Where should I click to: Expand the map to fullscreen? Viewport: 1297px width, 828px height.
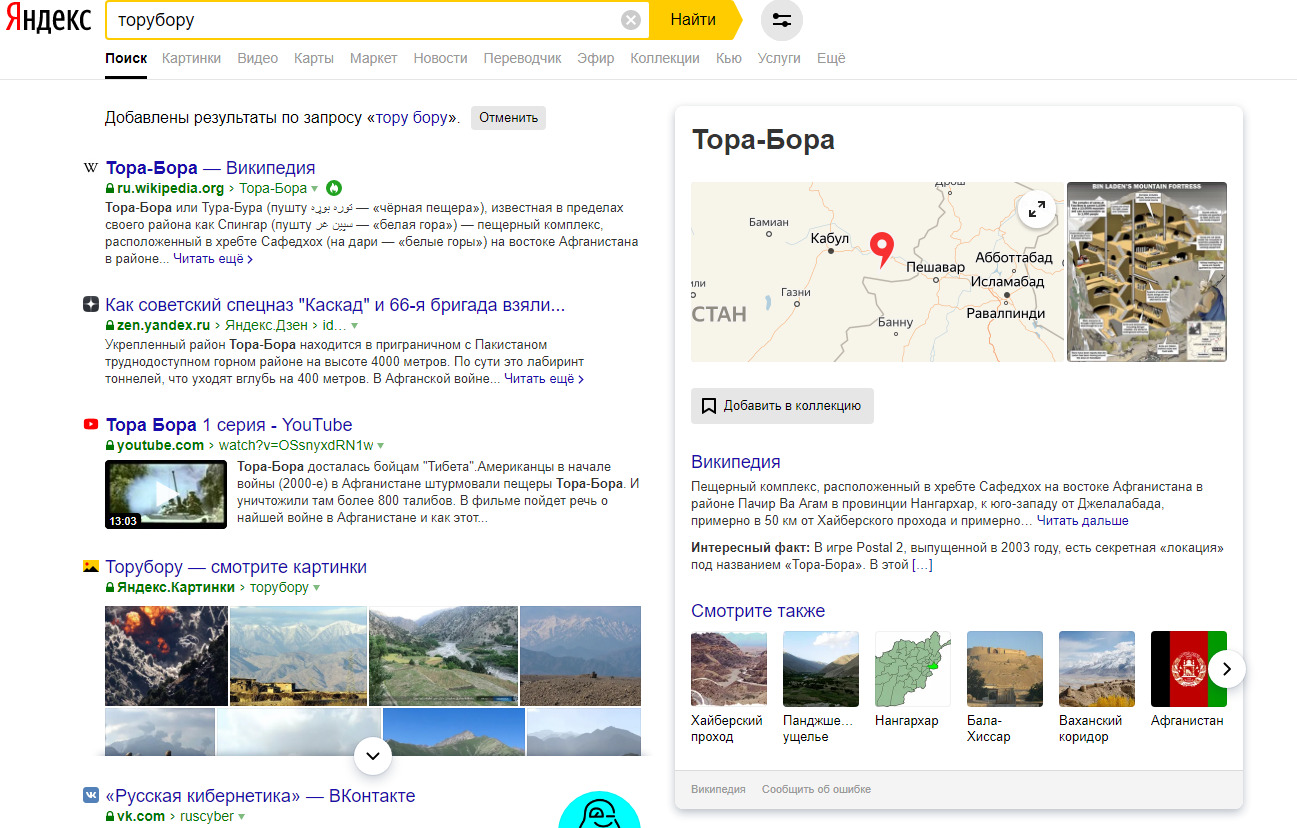(x=1037, y=209)
